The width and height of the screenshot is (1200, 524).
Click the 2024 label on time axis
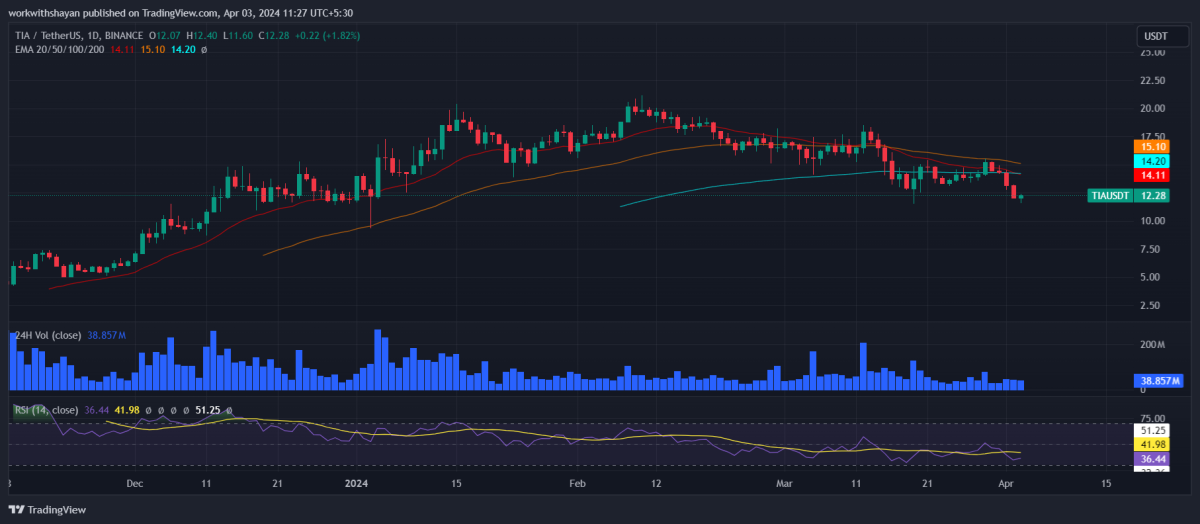tap(358, 483)
